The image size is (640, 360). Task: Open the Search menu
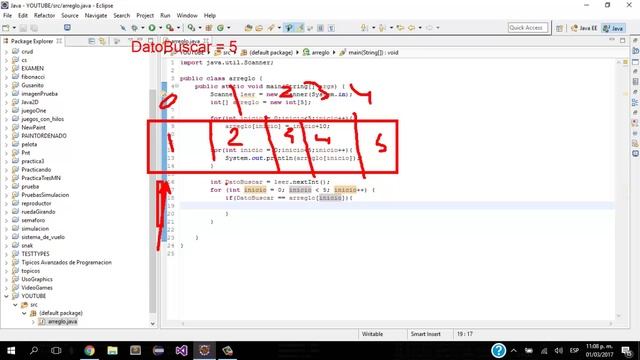(x=122, y=16)
